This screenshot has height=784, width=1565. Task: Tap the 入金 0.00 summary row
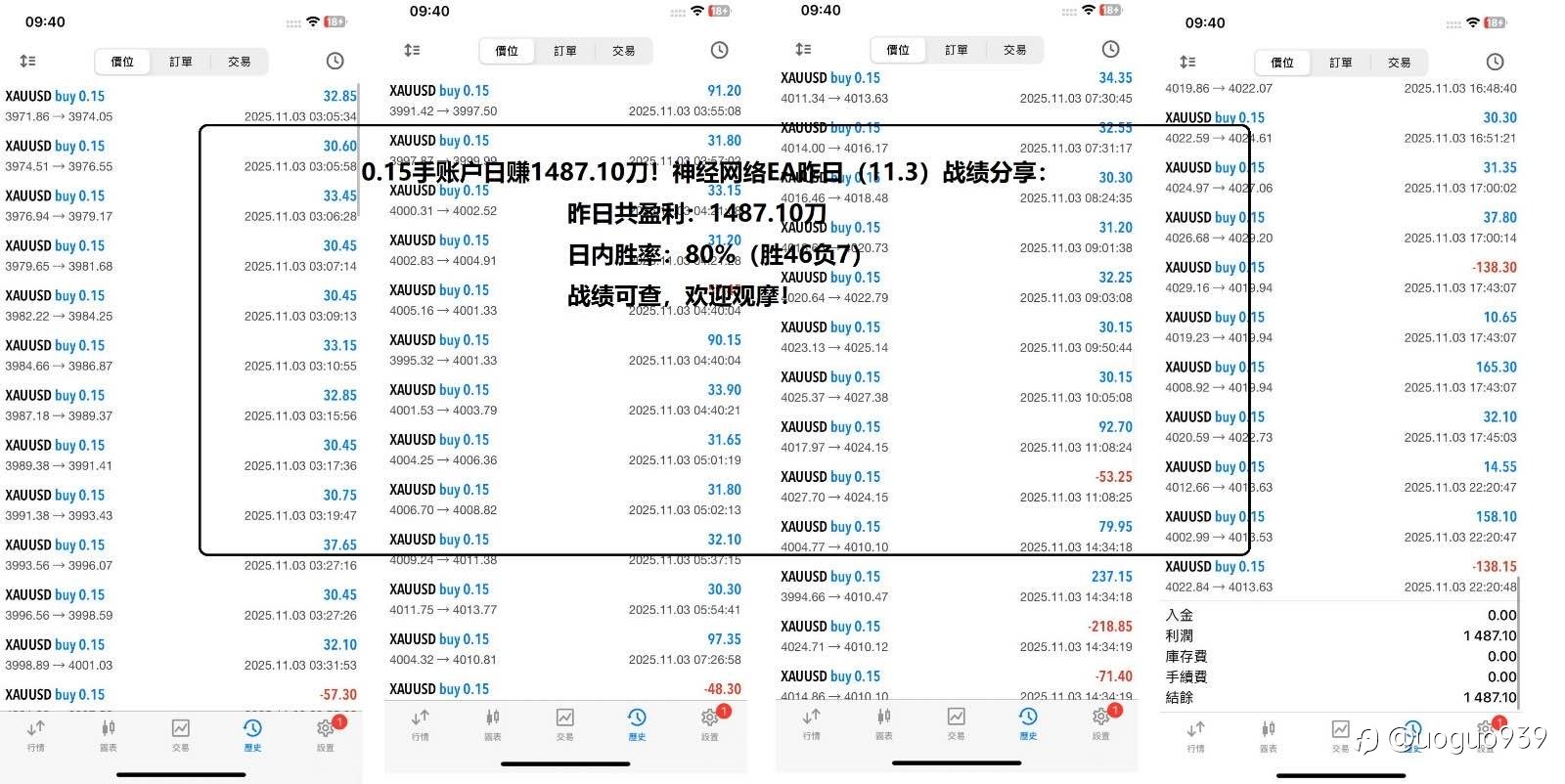[x=1341, y=615]
